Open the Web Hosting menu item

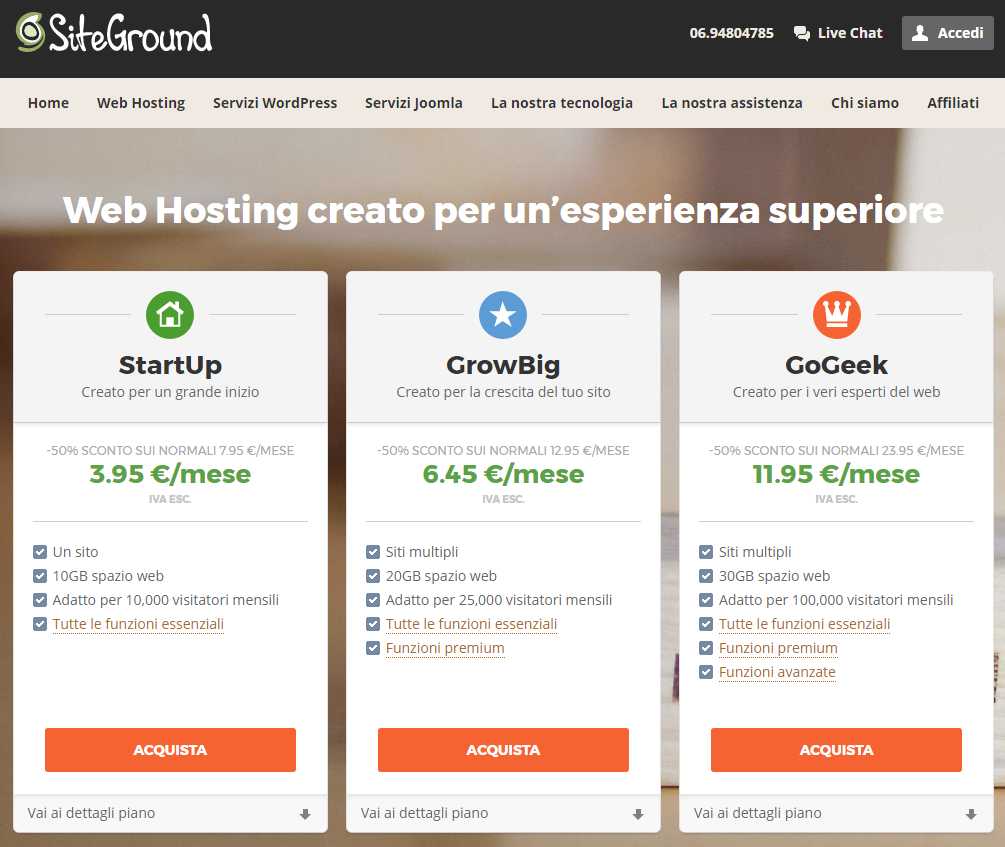tap(141, 103)
